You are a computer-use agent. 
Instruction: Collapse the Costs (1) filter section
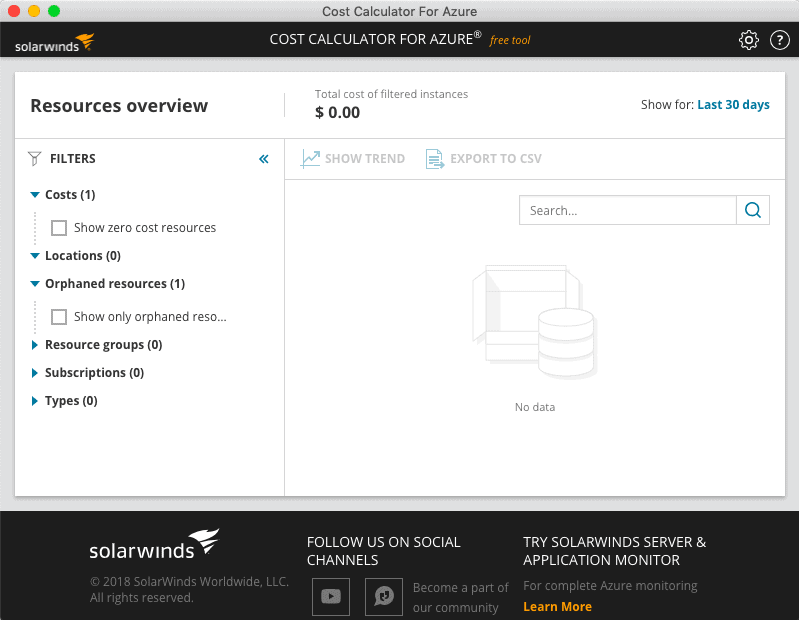35,195
